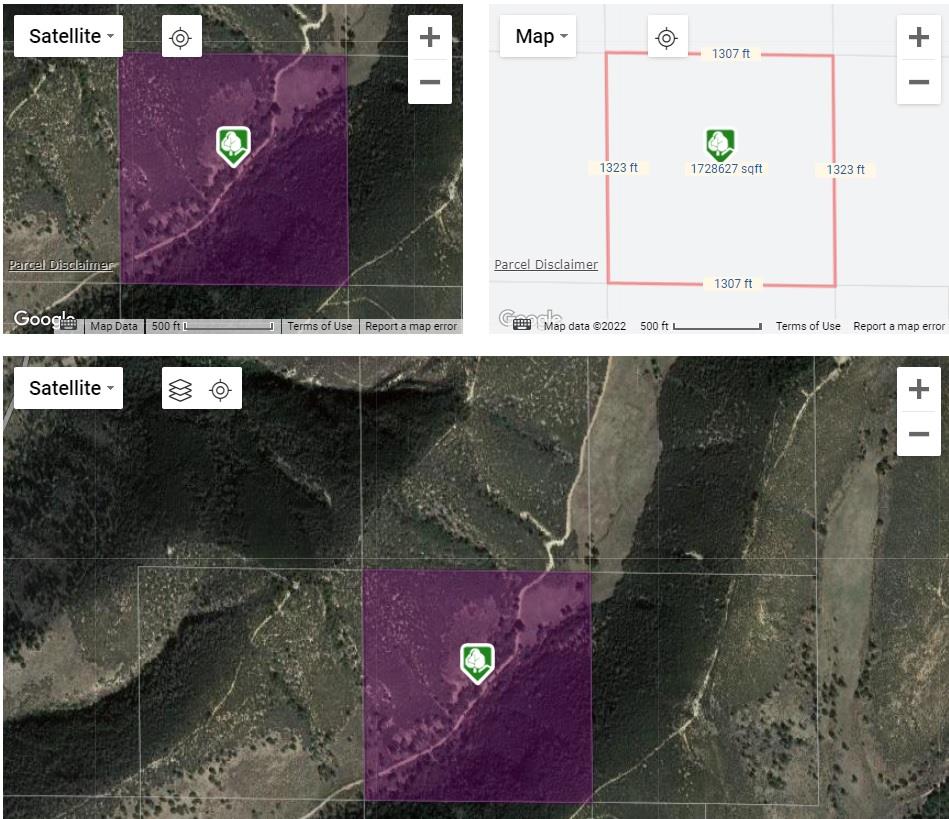Click locate target icon in top-left satellite map

pyautogui.click(x=181, y=38)
